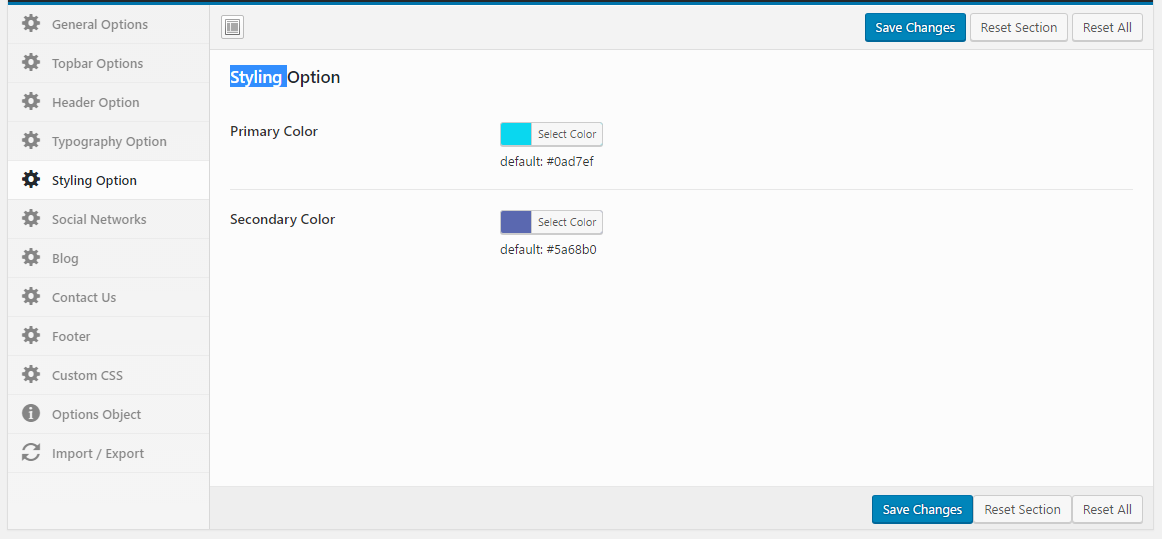Screen dimensions: 1162x539
Task: Go to Contact Us settings
Action: click(x=84, y=297)
